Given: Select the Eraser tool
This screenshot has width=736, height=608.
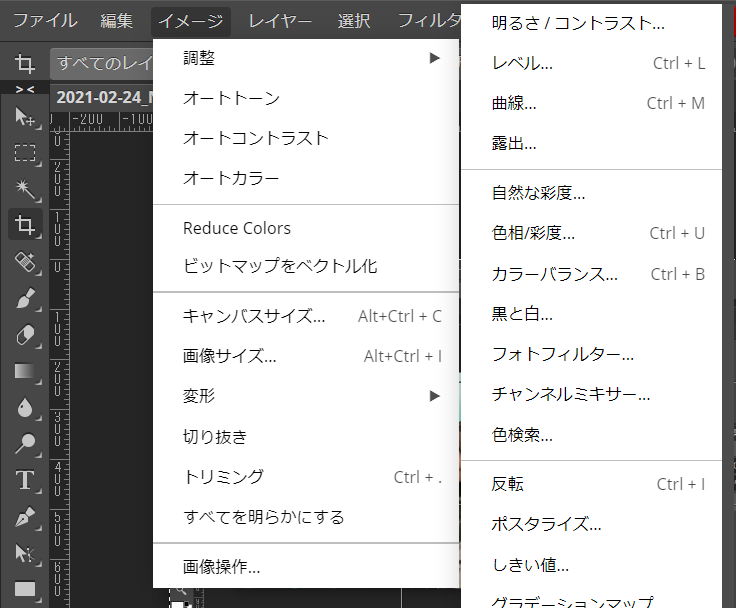Looking at the screenshot, I should pyautogui.click(x=24, y=335).
